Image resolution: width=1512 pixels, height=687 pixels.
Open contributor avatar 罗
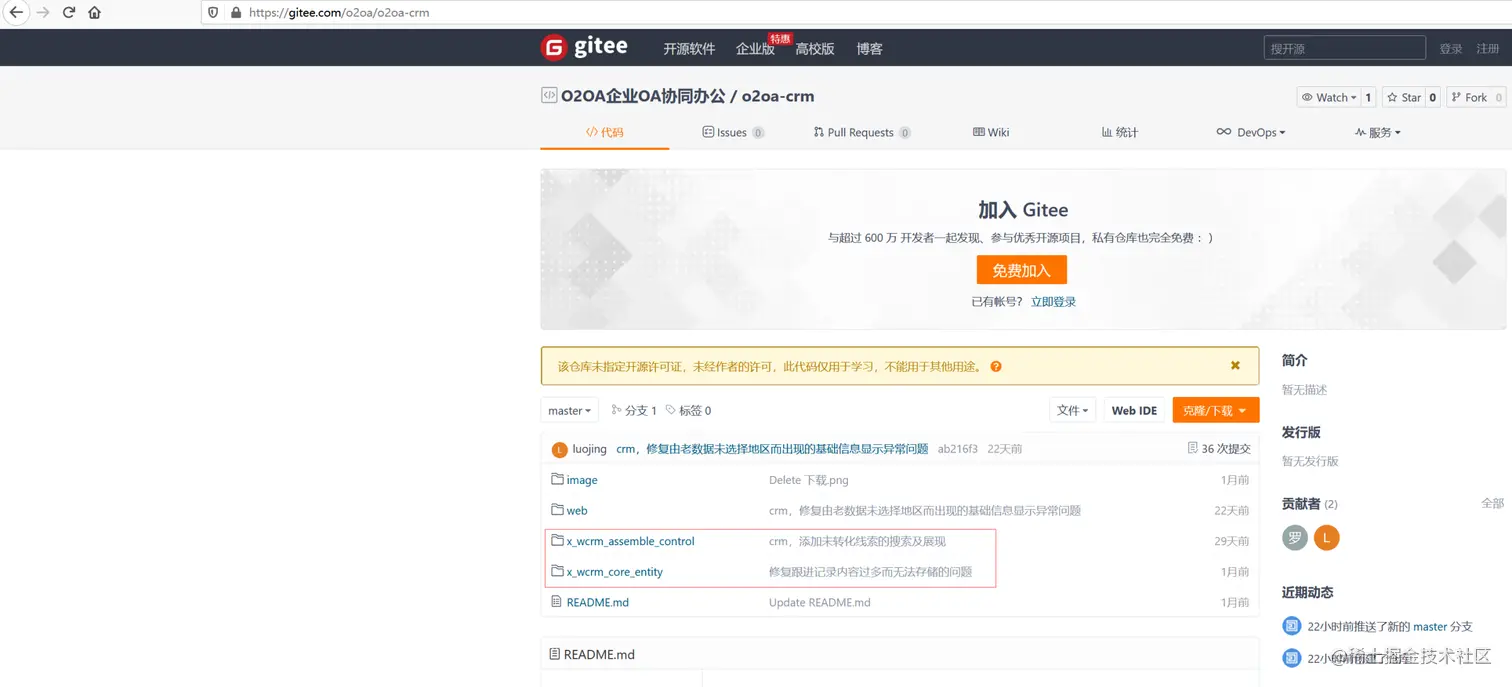click(1294, 538)
